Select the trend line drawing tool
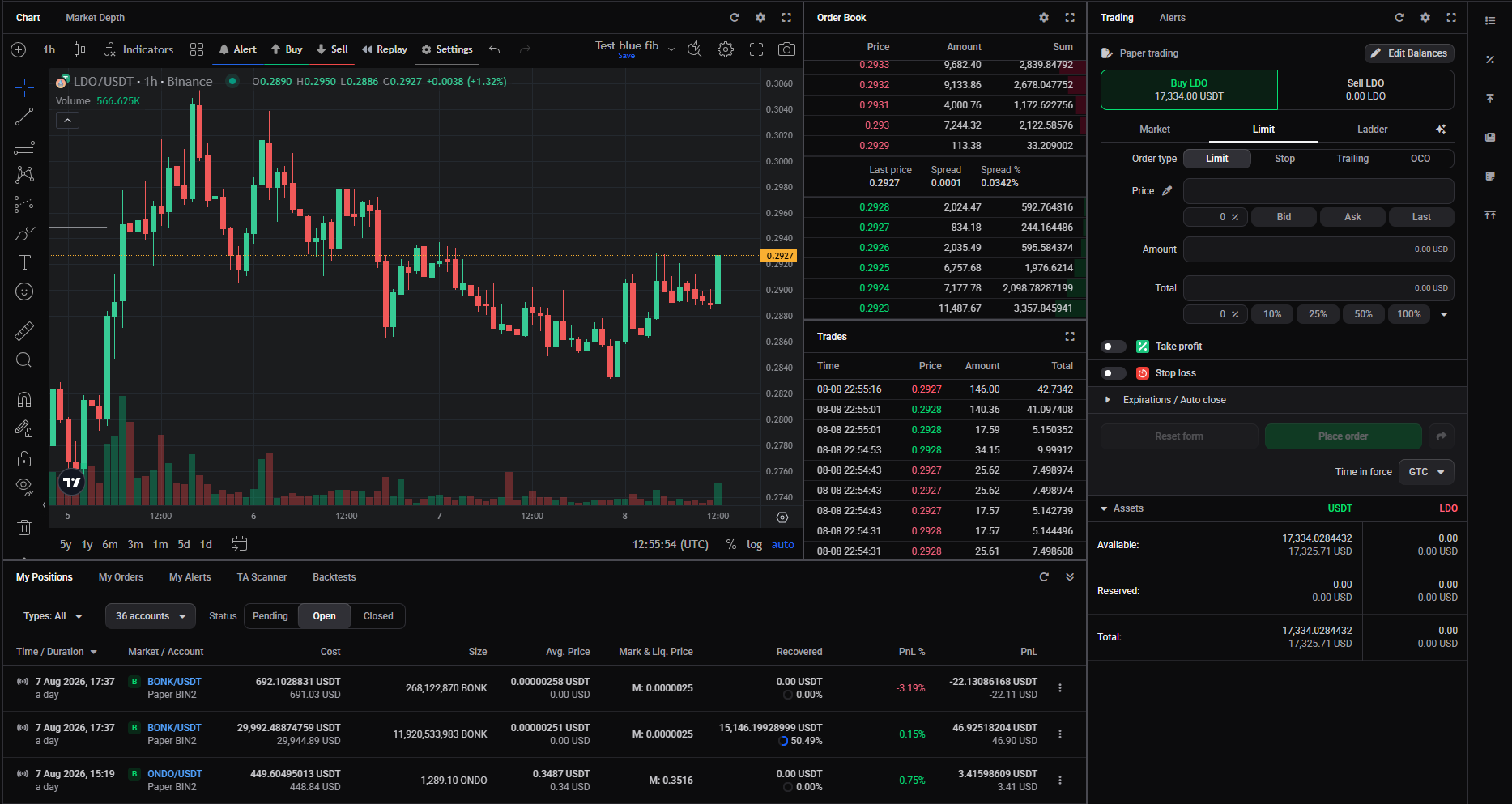Viewport: 1512px width, 804px height. (24, 117)
